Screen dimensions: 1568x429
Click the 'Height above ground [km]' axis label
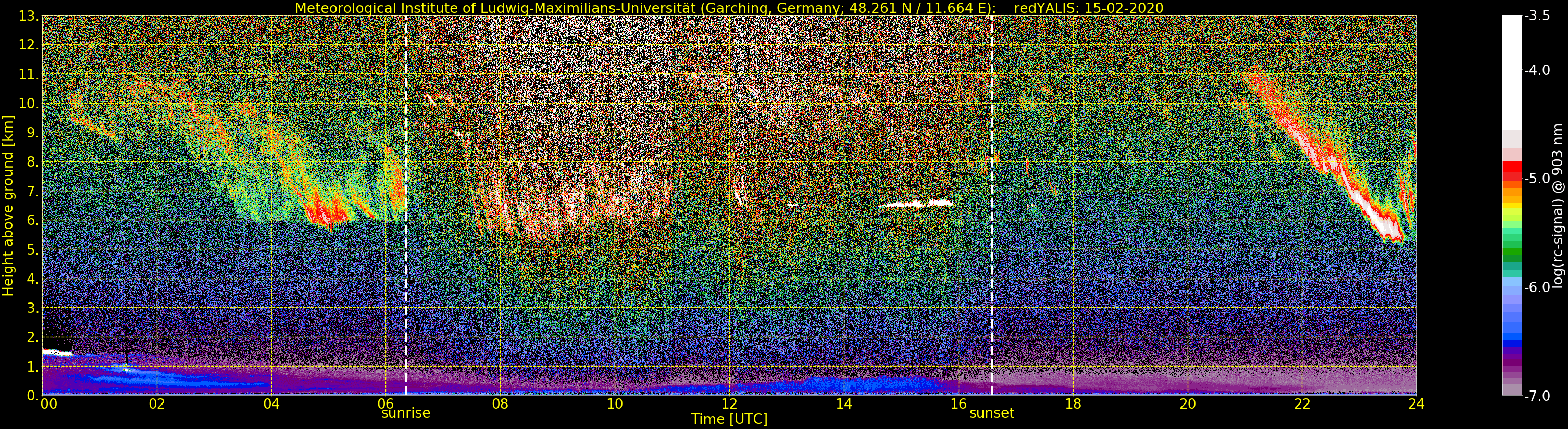[8, 206]
